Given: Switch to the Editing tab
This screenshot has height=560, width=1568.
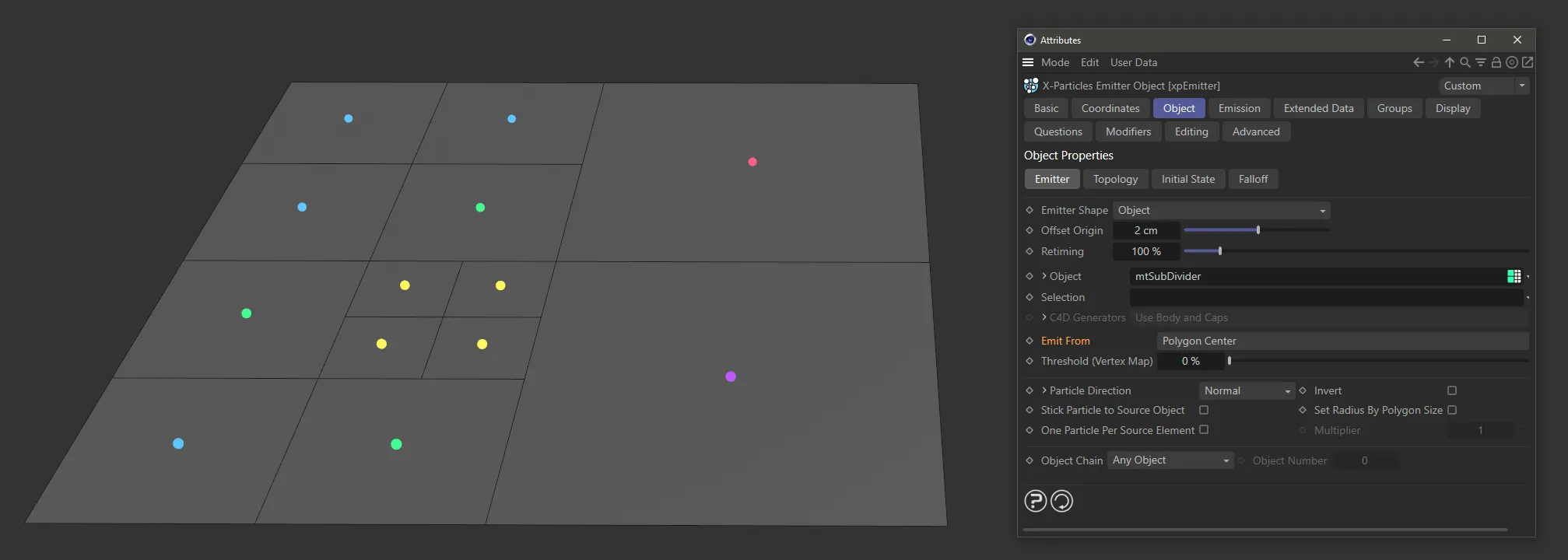Looking at the screenshot, I should tap(1191, 131).
